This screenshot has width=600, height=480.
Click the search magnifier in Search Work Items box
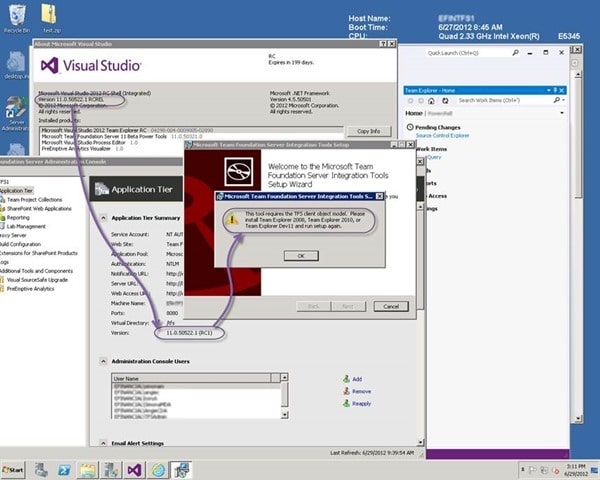(557, 100)
